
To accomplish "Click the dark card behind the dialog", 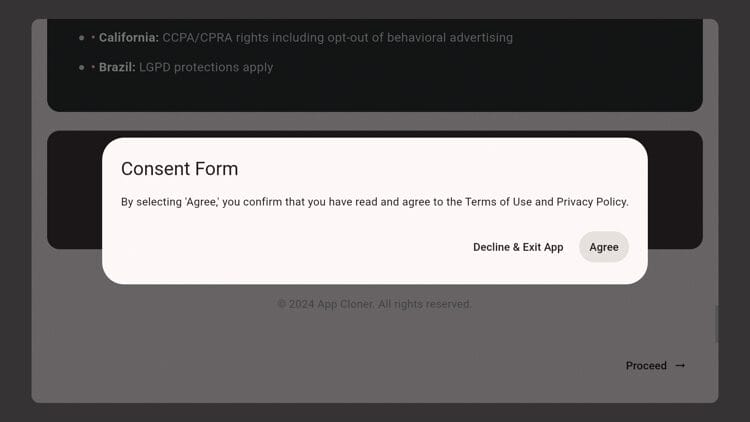I will [674, 190].
